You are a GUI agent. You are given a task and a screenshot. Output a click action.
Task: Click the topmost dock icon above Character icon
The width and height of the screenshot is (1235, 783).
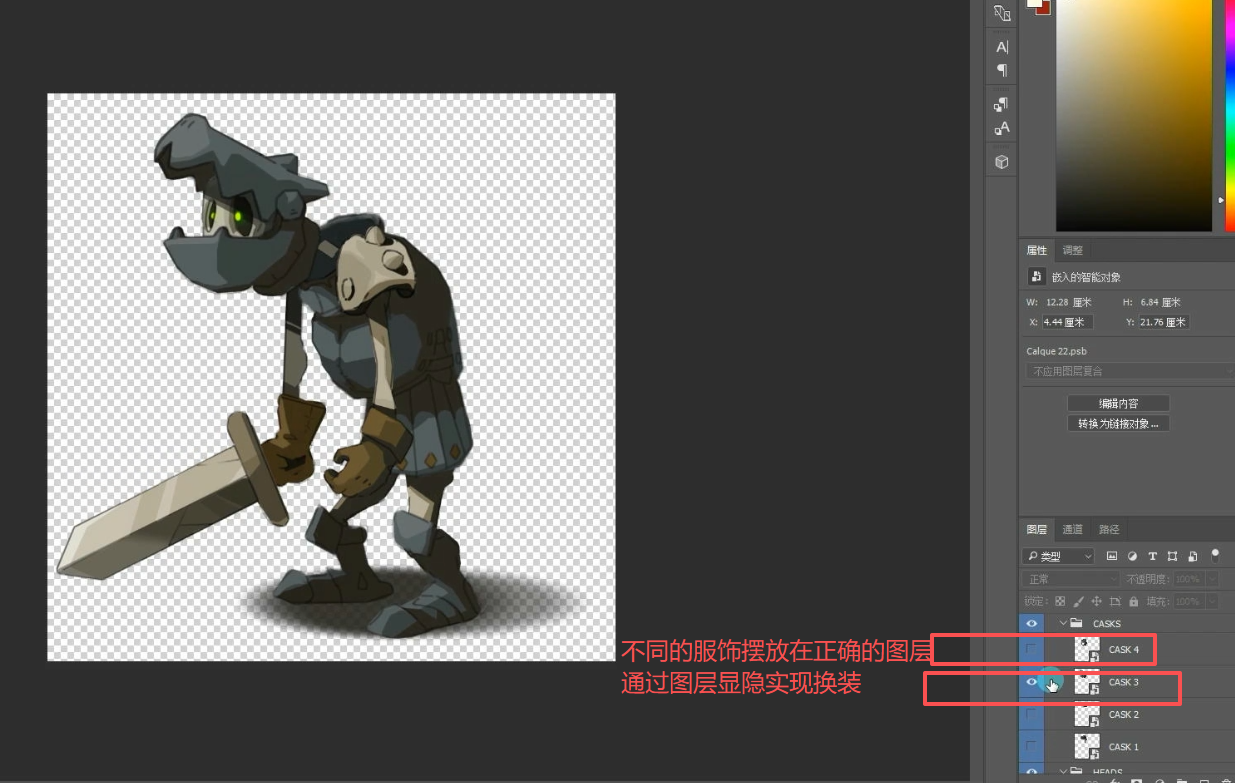(x=1002, y=13)
